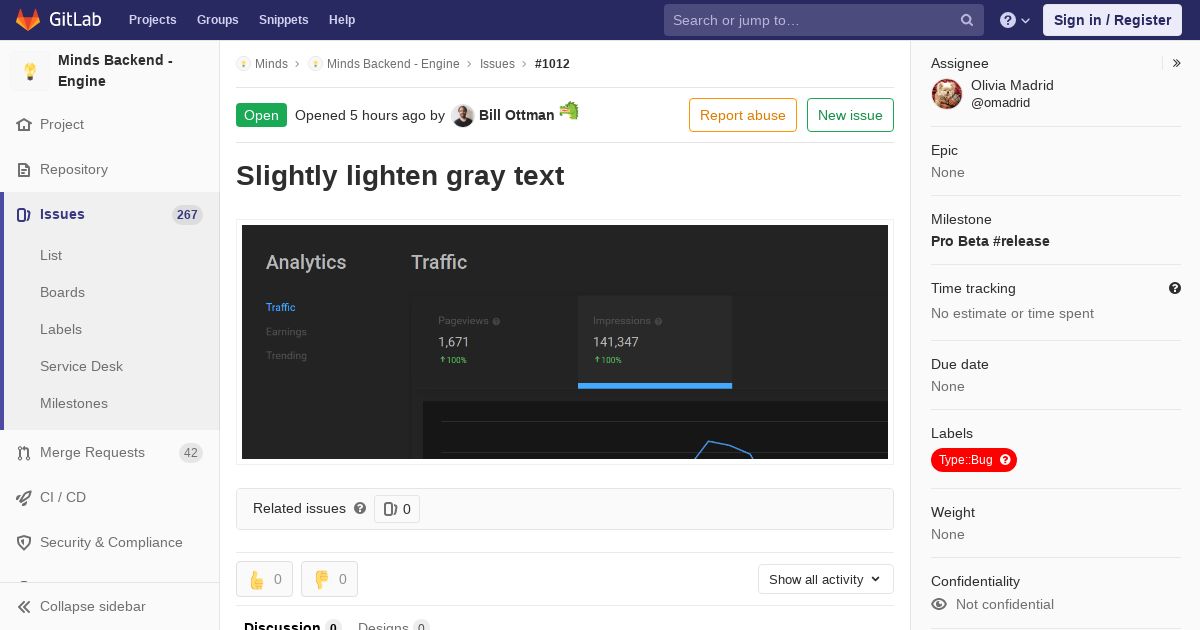This screenshot has height=630, width=1200.
Task: Click the search magnifier icon
Action: (967, 20)
